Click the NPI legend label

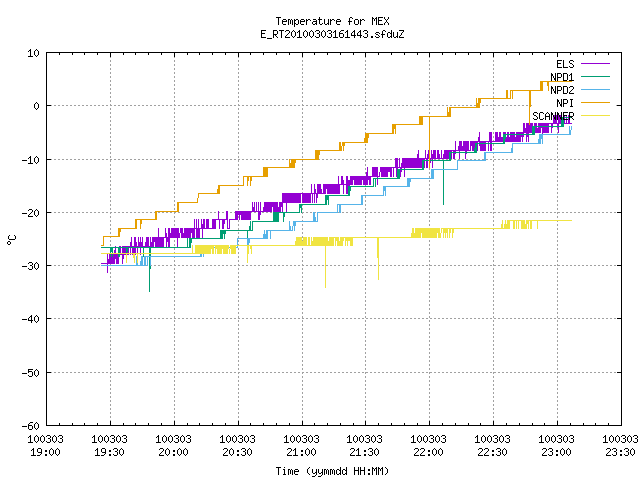coord(565,103)
